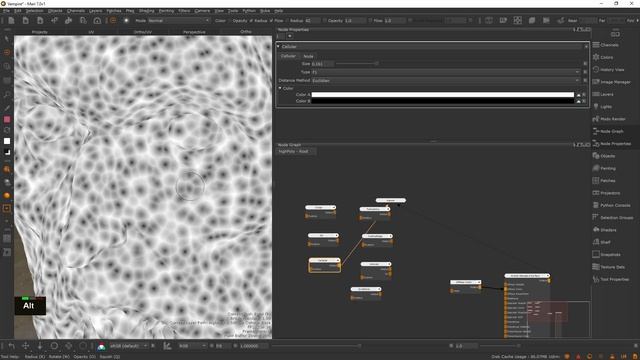Click the node graph breadcrumb tab
The height and width of the screenshot is (360, 640).
[x=296, y=151]
